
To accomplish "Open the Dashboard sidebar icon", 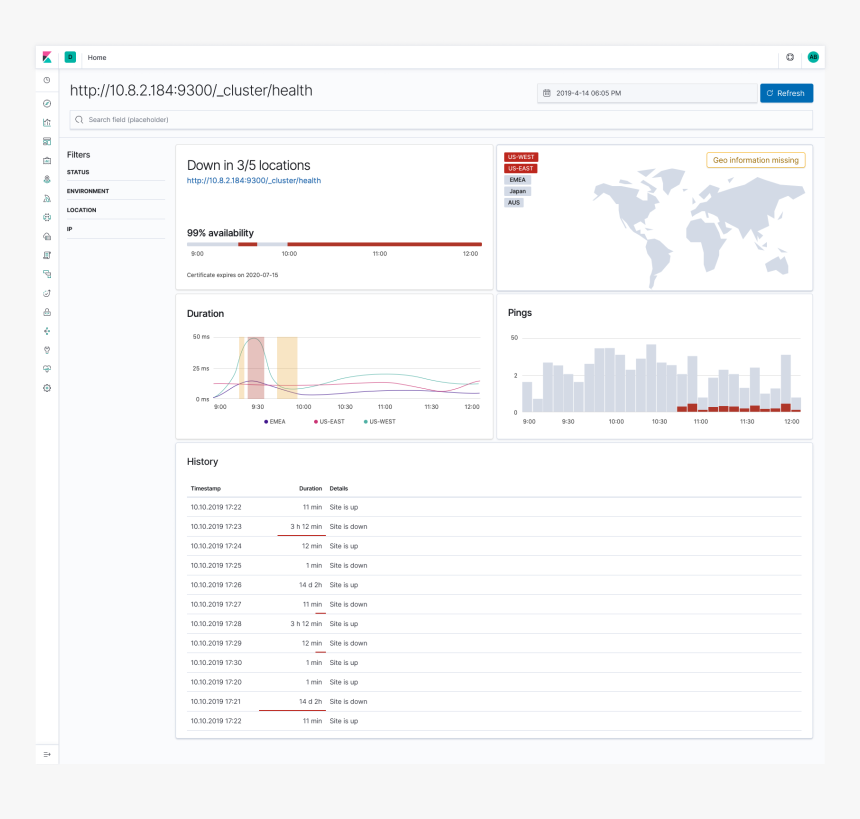I will pyautogui.click(x=47, y=142).
